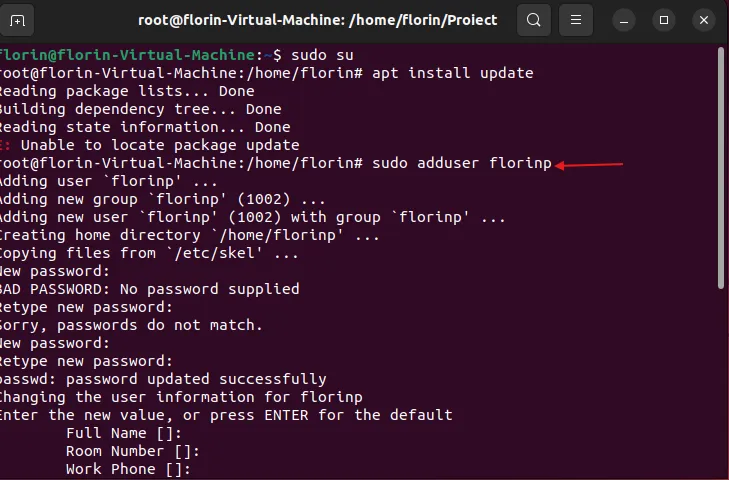Click the window title text in header bar

(x=317, y=20)
